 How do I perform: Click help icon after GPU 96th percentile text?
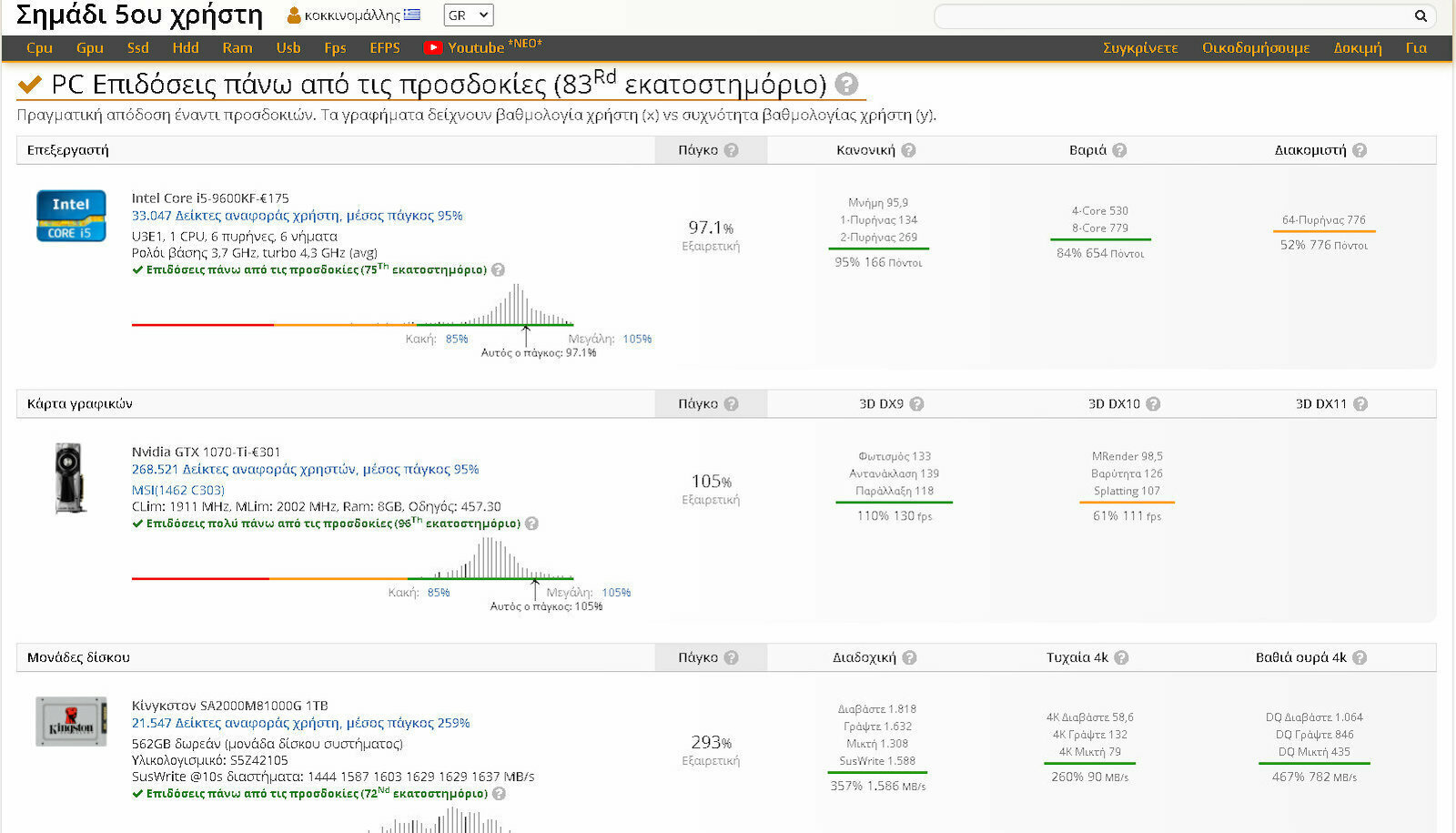(x=531, y=523)
